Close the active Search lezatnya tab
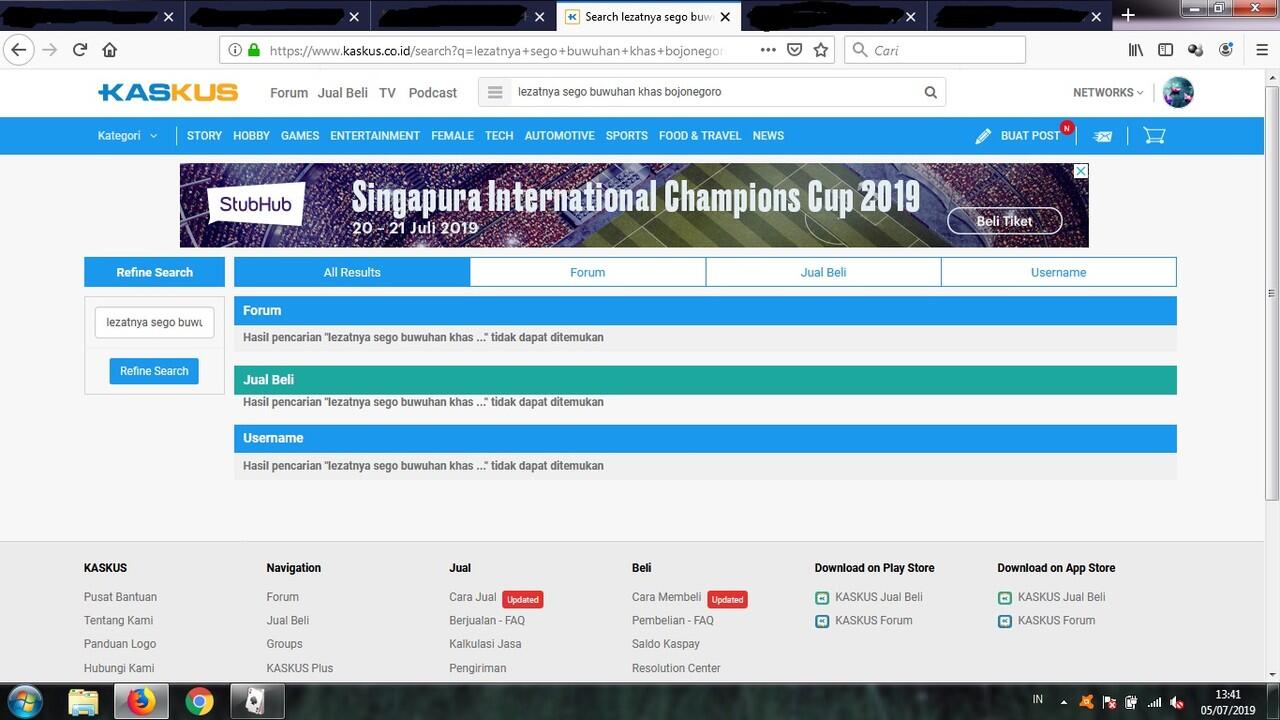 pyautogui.click(x=725, y=17)
